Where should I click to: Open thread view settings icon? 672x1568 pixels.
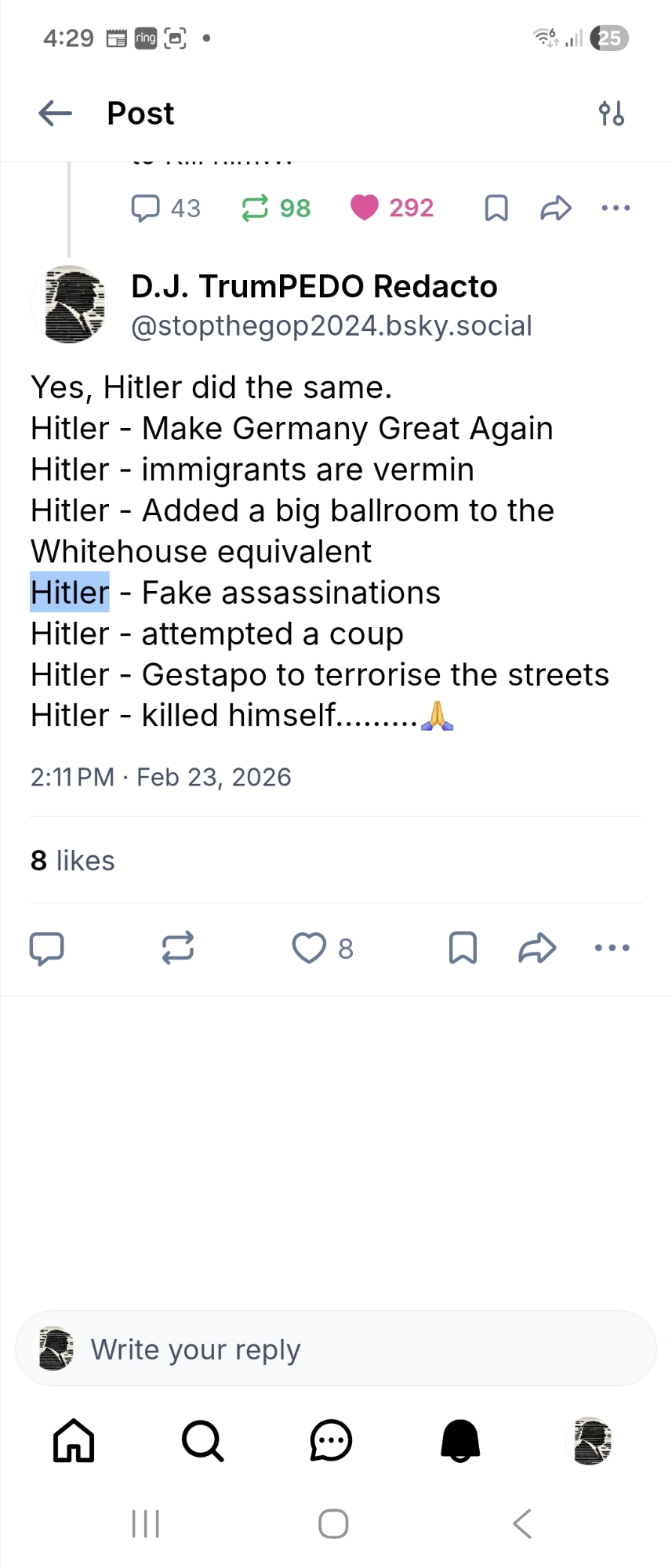click(x=612, y=114)
